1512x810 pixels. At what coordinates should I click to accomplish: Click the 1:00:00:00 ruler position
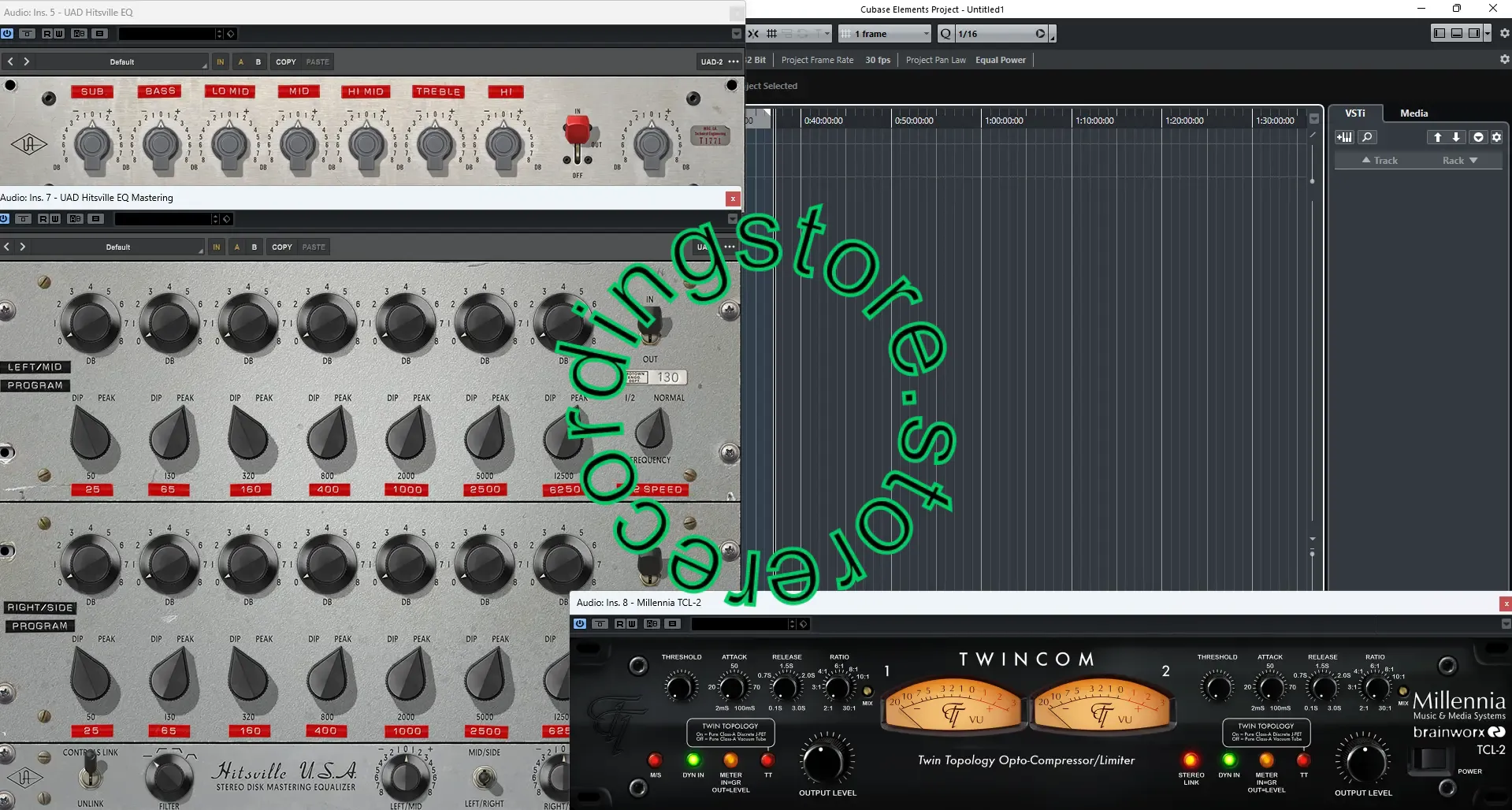point(1003,121)
